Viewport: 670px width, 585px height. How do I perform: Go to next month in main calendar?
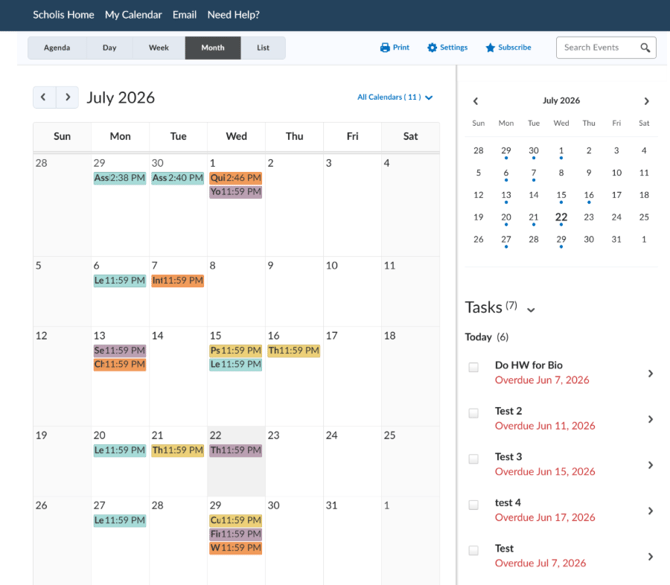click(x=68, y=97)
